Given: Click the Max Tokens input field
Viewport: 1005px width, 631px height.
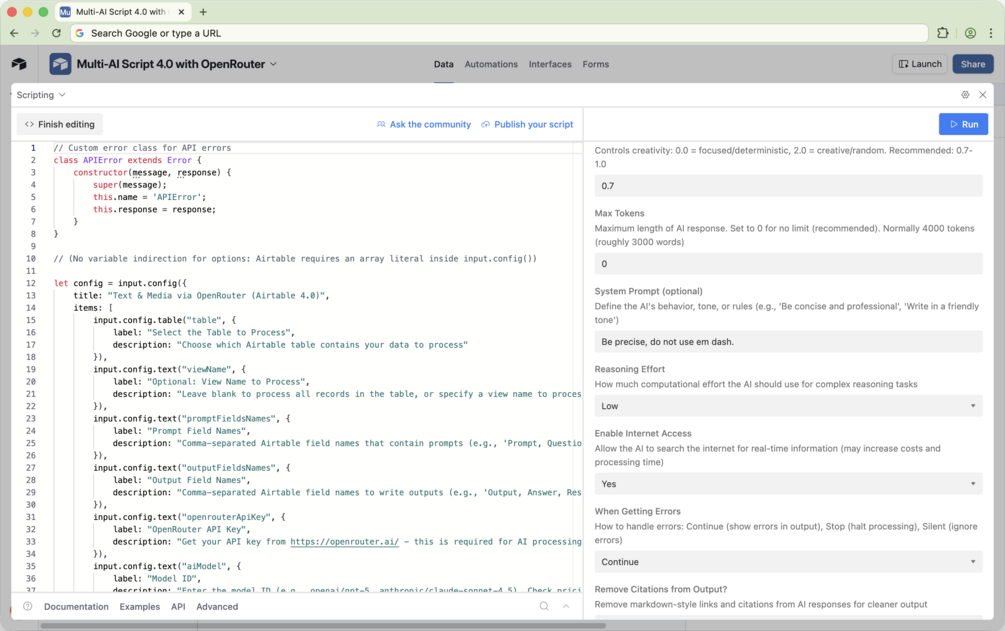Looking at the screenshot, I should pos(788,264).
